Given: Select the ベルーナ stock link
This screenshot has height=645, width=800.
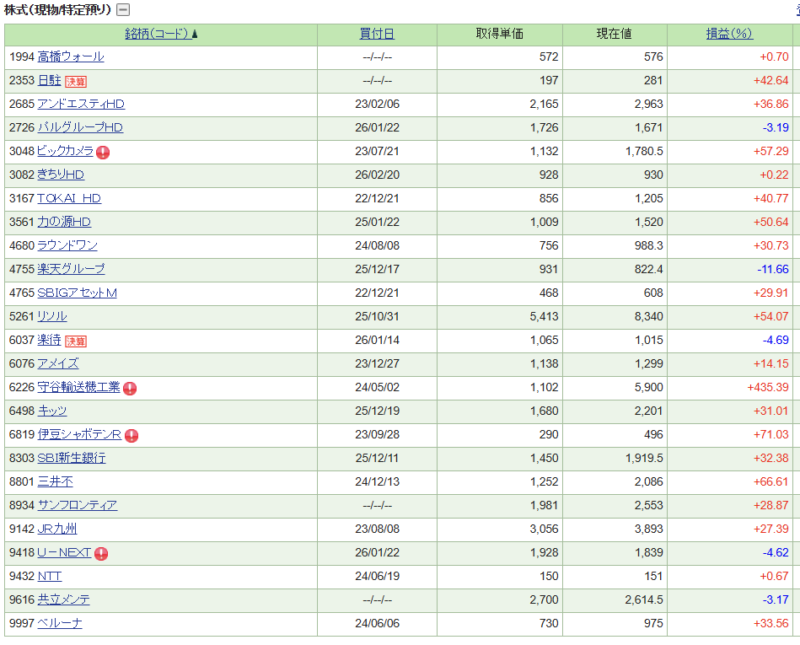Looking at the screenshot, I should [60, 623].
